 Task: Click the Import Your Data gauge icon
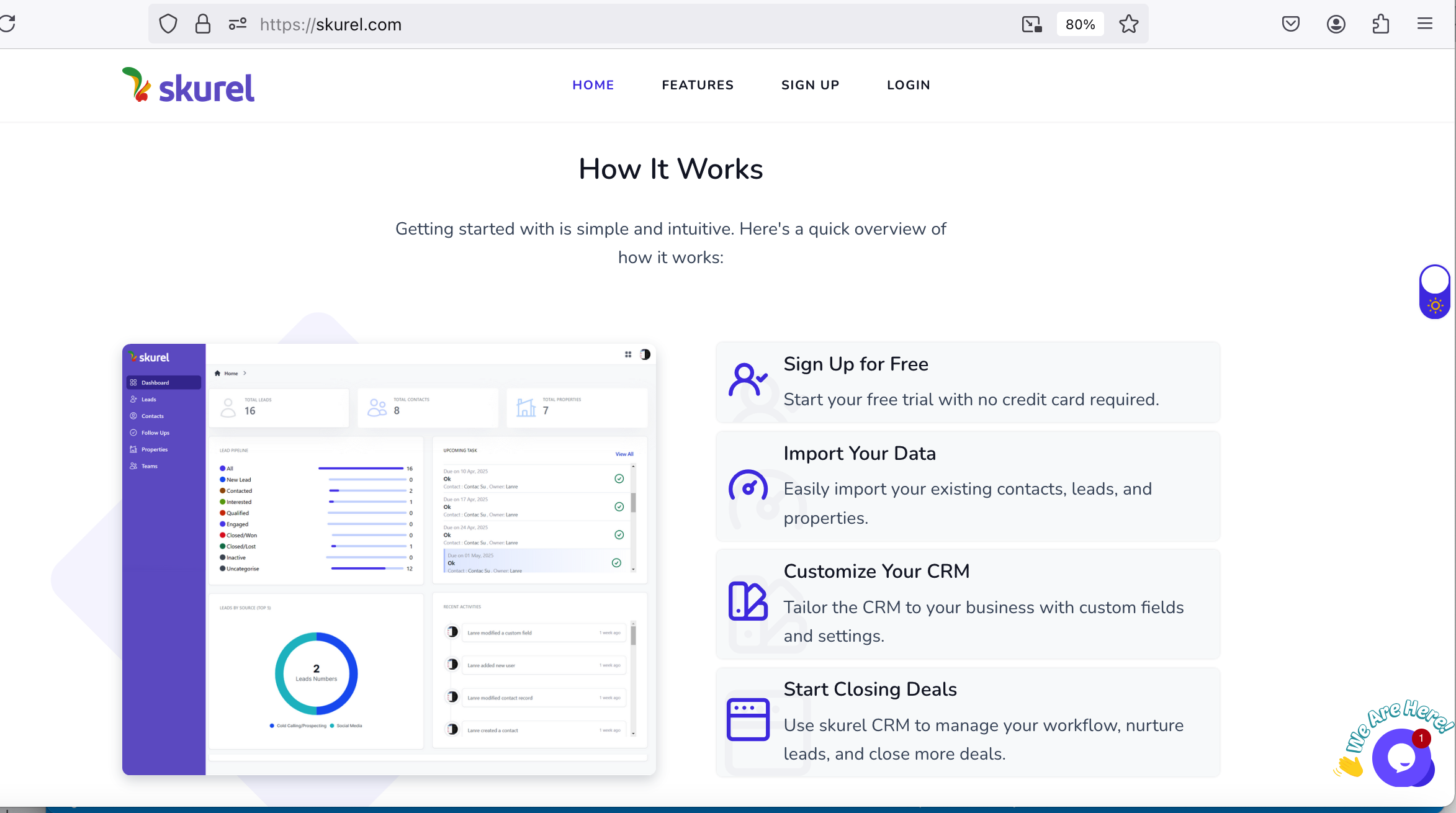coord(748,486)
